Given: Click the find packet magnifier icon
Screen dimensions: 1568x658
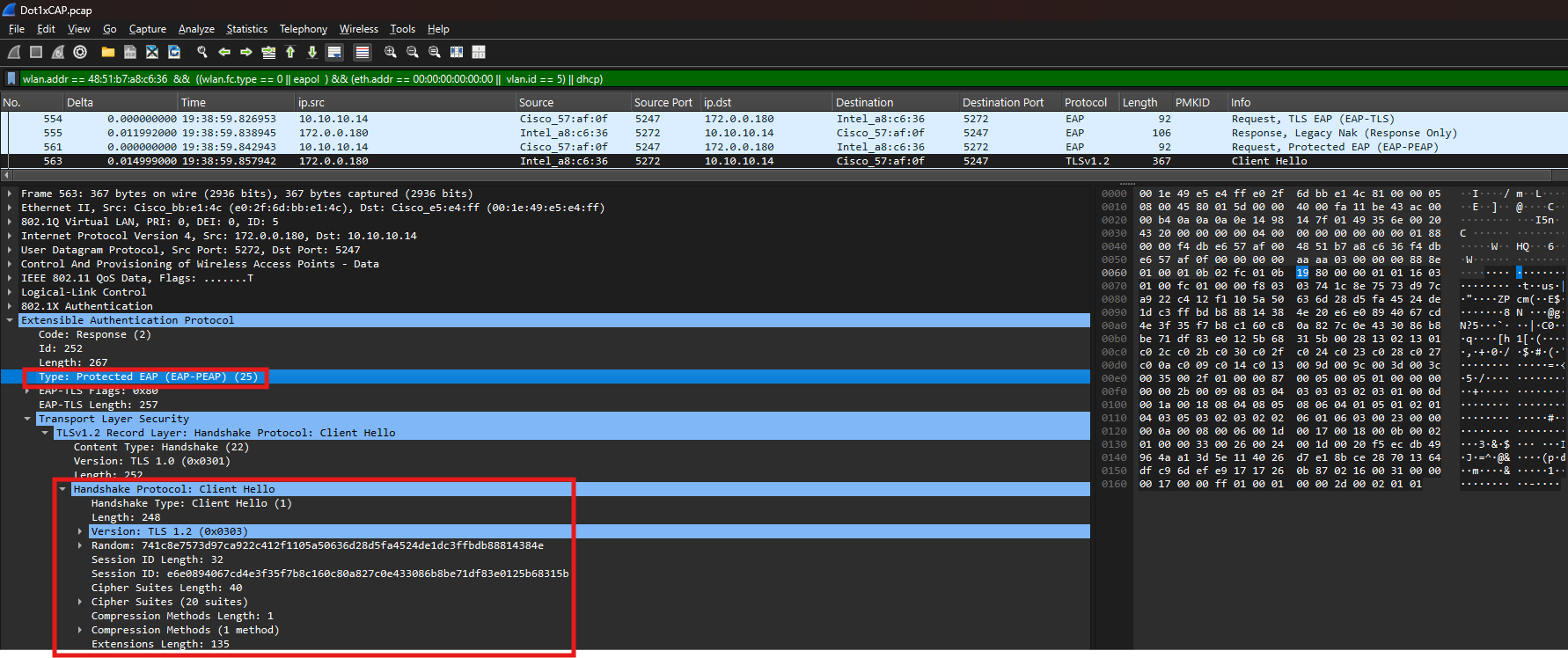Looking at the screenshot, I should click(202, 53).
